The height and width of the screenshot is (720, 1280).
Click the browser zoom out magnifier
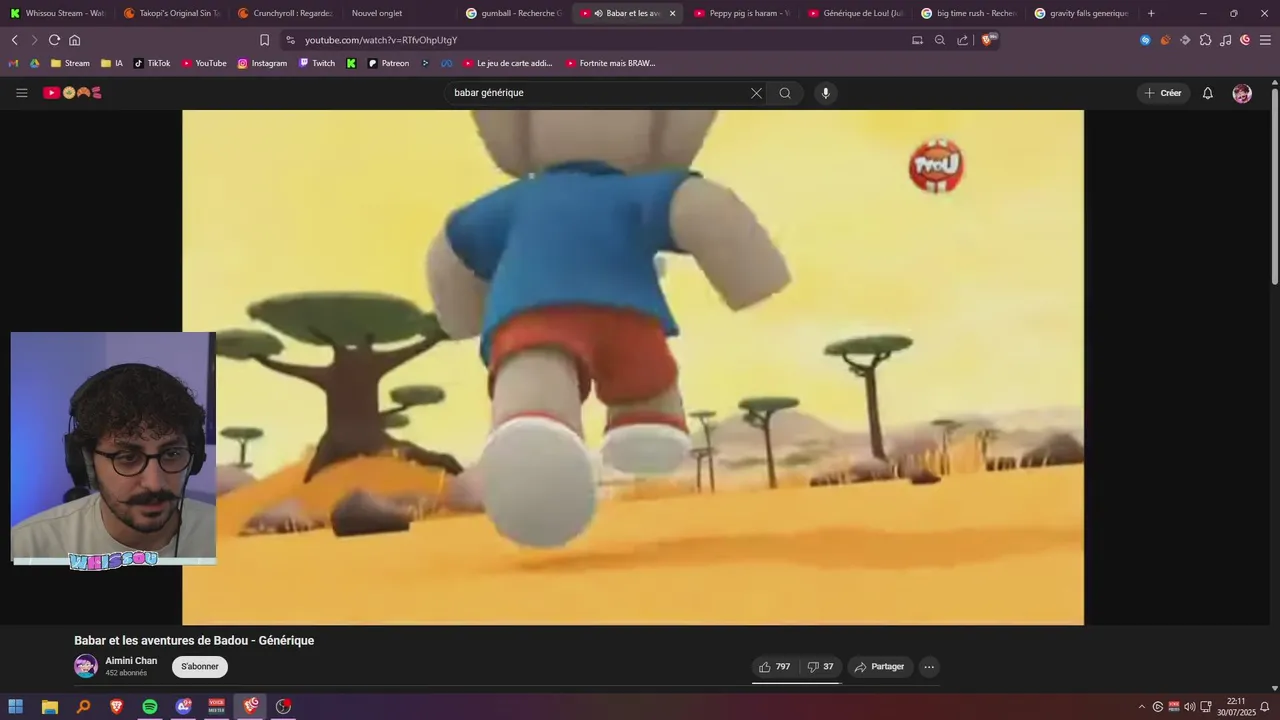940,40
